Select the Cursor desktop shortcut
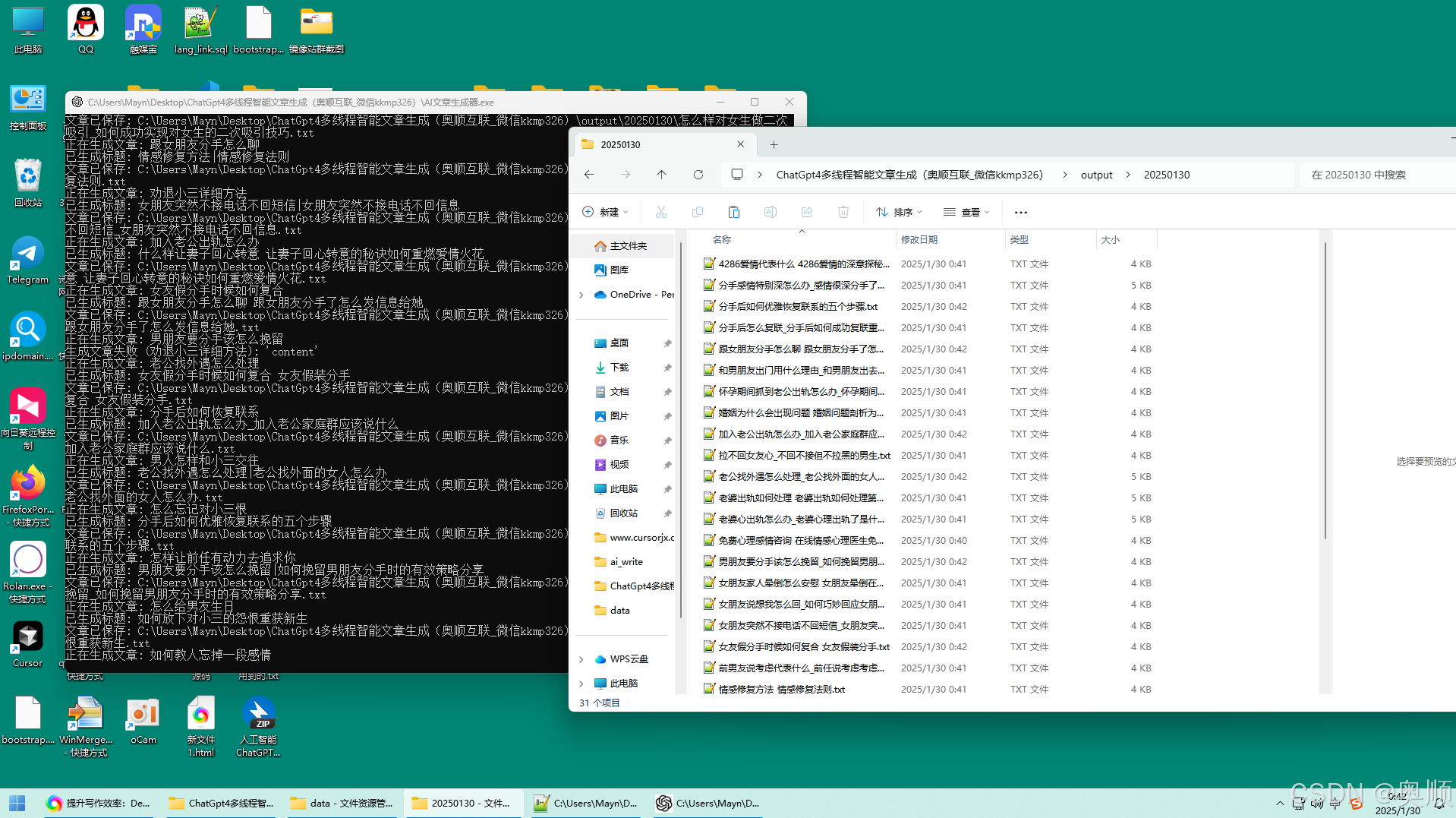This screenshot has width=1456, height=818. pos(28,644)
